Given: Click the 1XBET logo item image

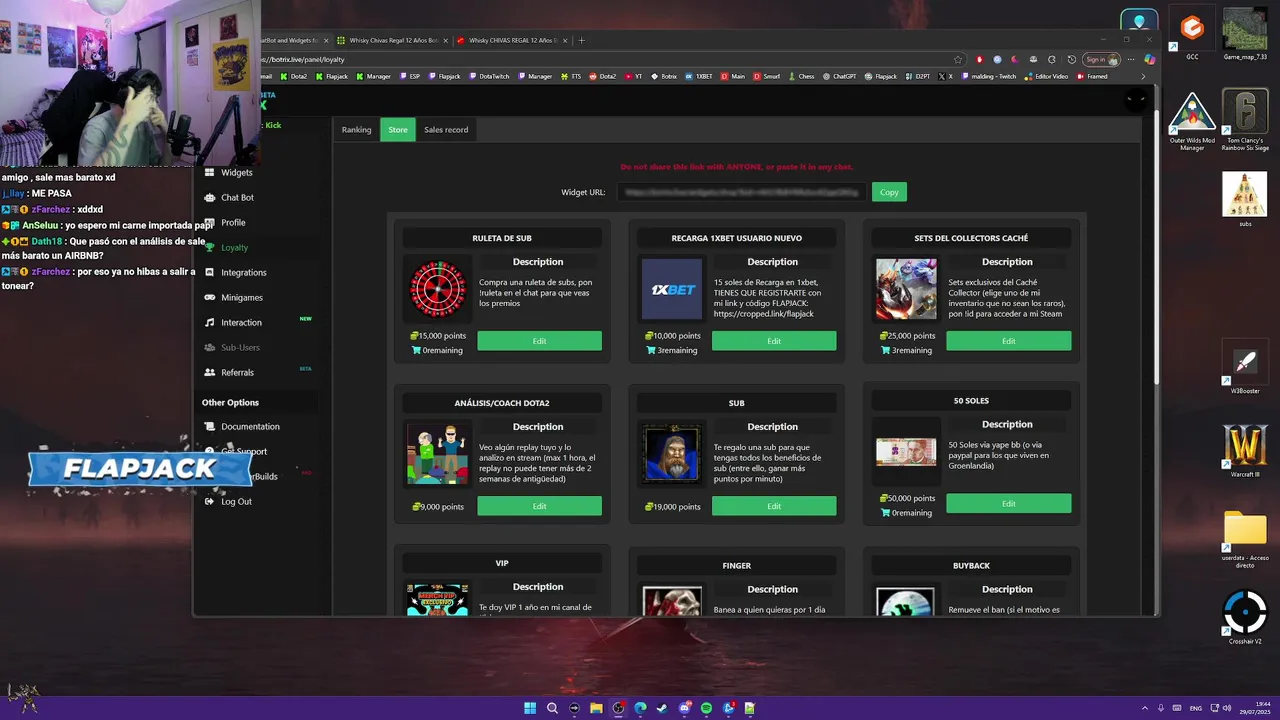Looking at the screenshot, I should click(x=672, y=289).
